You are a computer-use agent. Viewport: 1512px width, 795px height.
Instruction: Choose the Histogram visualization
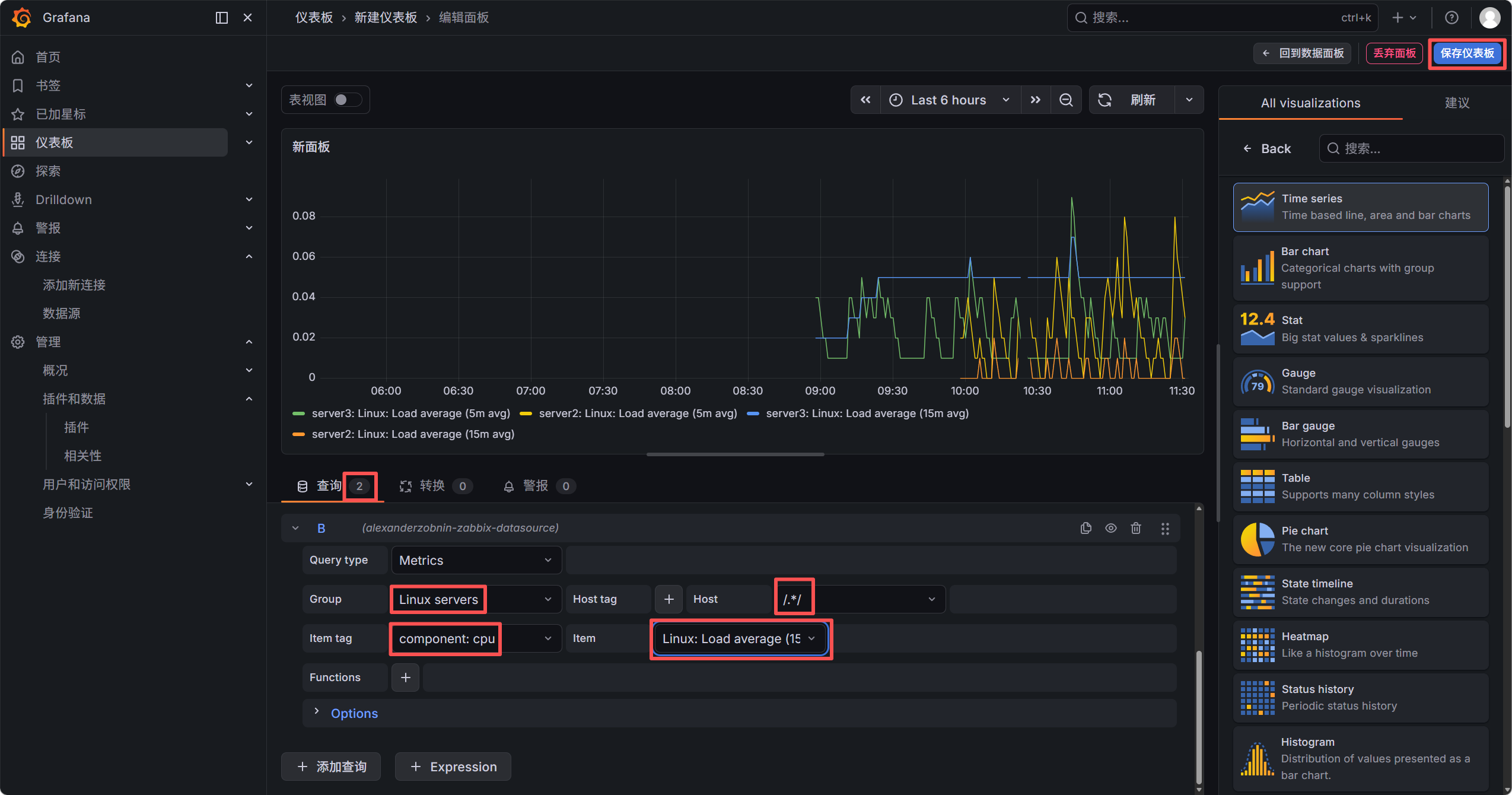coord(1361,759)
